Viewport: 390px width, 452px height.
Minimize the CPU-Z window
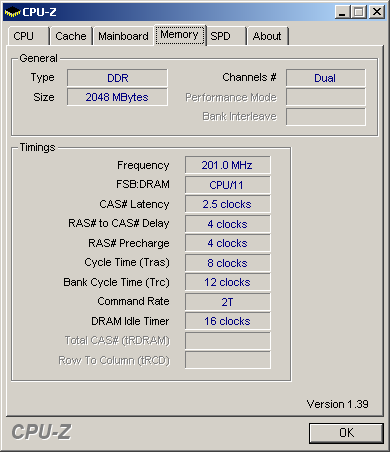pos(342,12)
